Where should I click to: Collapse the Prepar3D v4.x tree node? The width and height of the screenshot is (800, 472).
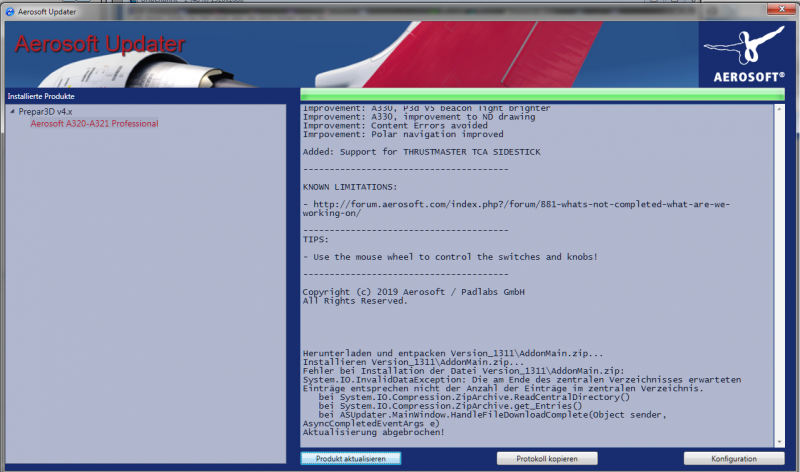(x=12, y=111)
